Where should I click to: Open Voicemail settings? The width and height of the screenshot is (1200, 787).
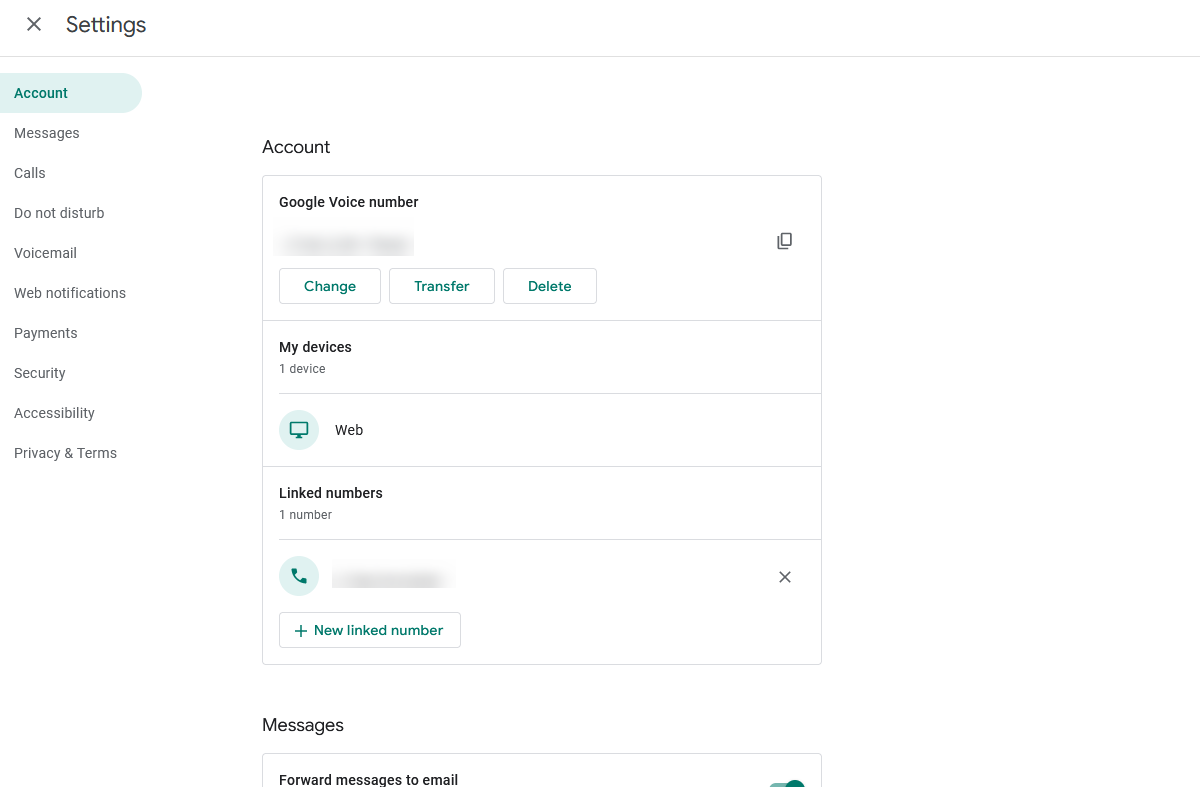coord(45,252)
